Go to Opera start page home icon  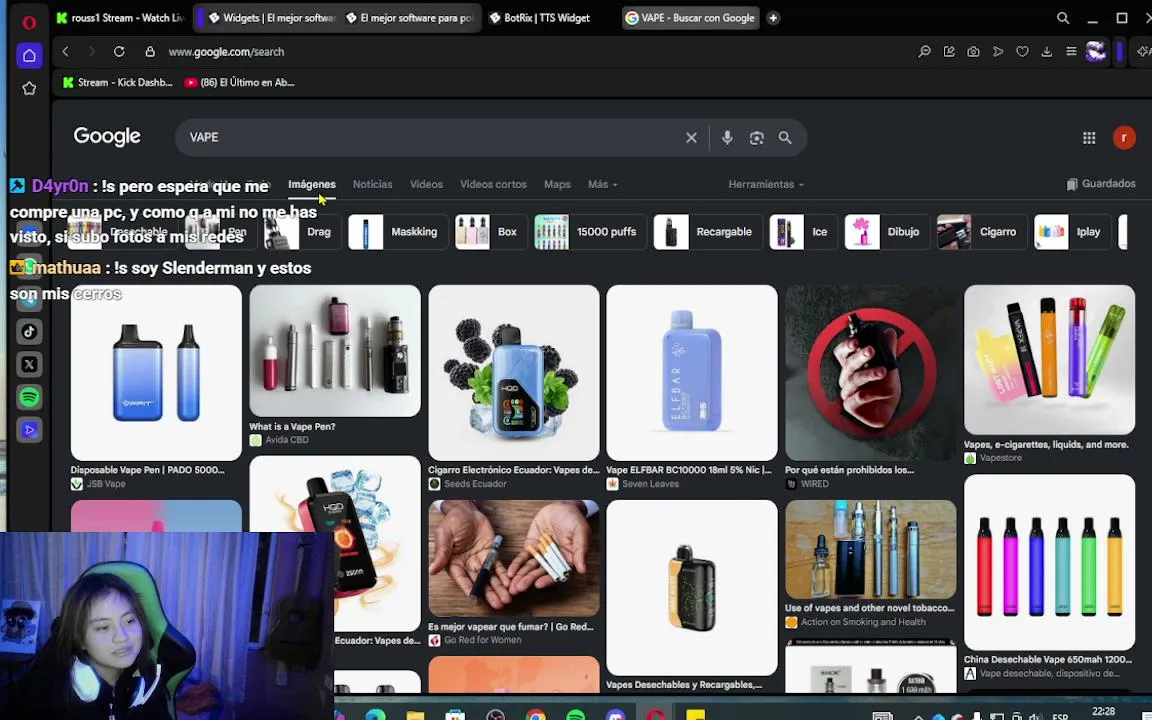pyautogui.click(x=29, y=55)
